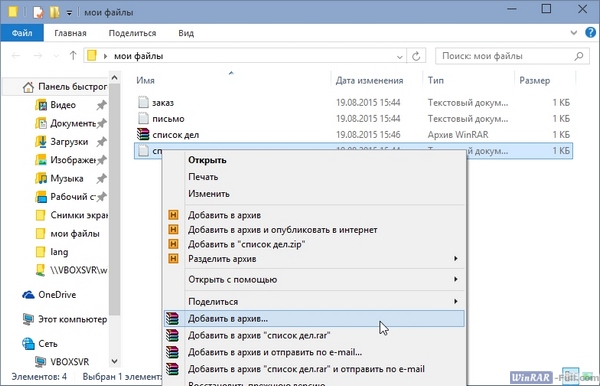
Task: Click the WinRAR icon beside 'Добавить в архив...'
Action: click(172, 318)
